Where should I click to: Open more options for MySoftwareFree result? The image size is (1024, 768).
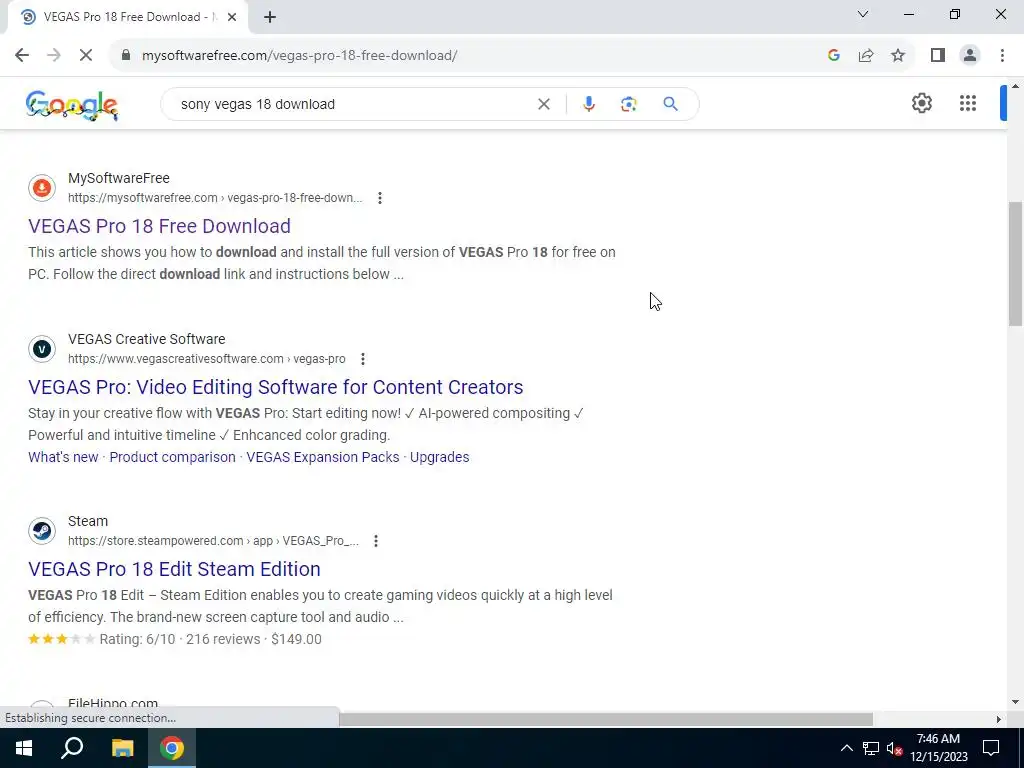point(379,198)
